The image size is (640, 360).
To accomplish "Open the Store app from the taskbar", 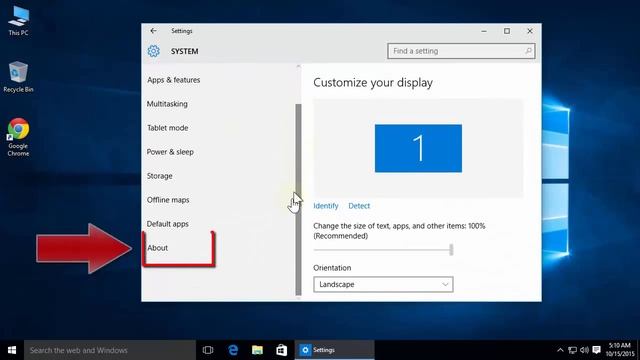I will tap(281, 350).
